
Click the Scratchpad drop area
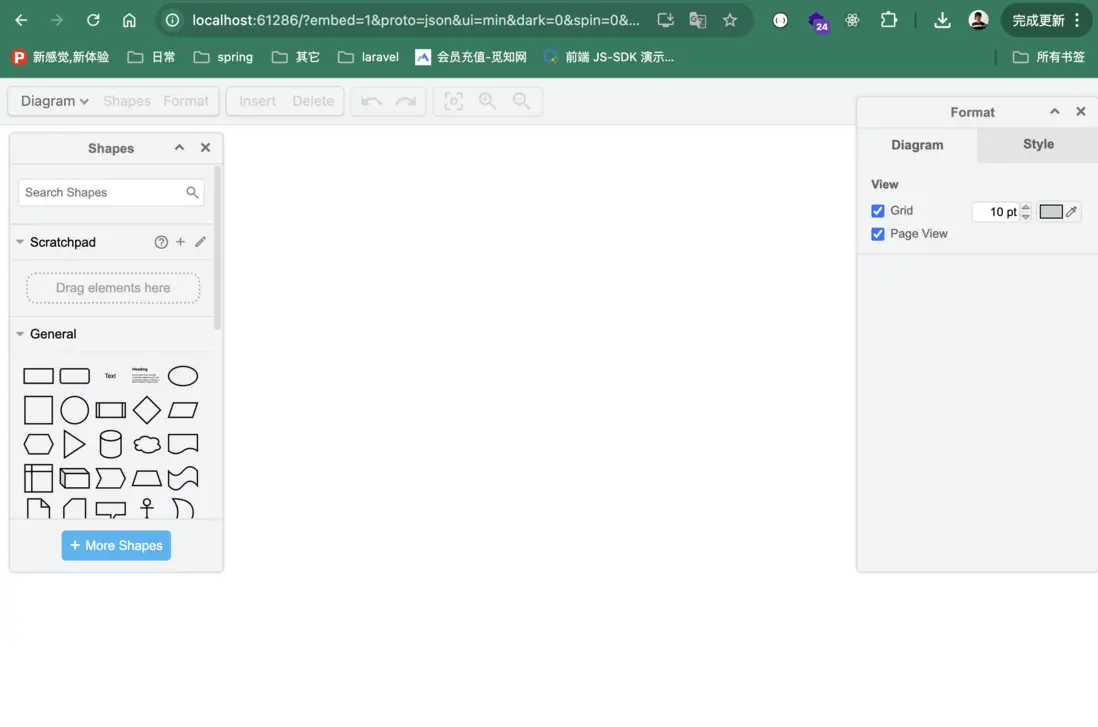(113, 288)
